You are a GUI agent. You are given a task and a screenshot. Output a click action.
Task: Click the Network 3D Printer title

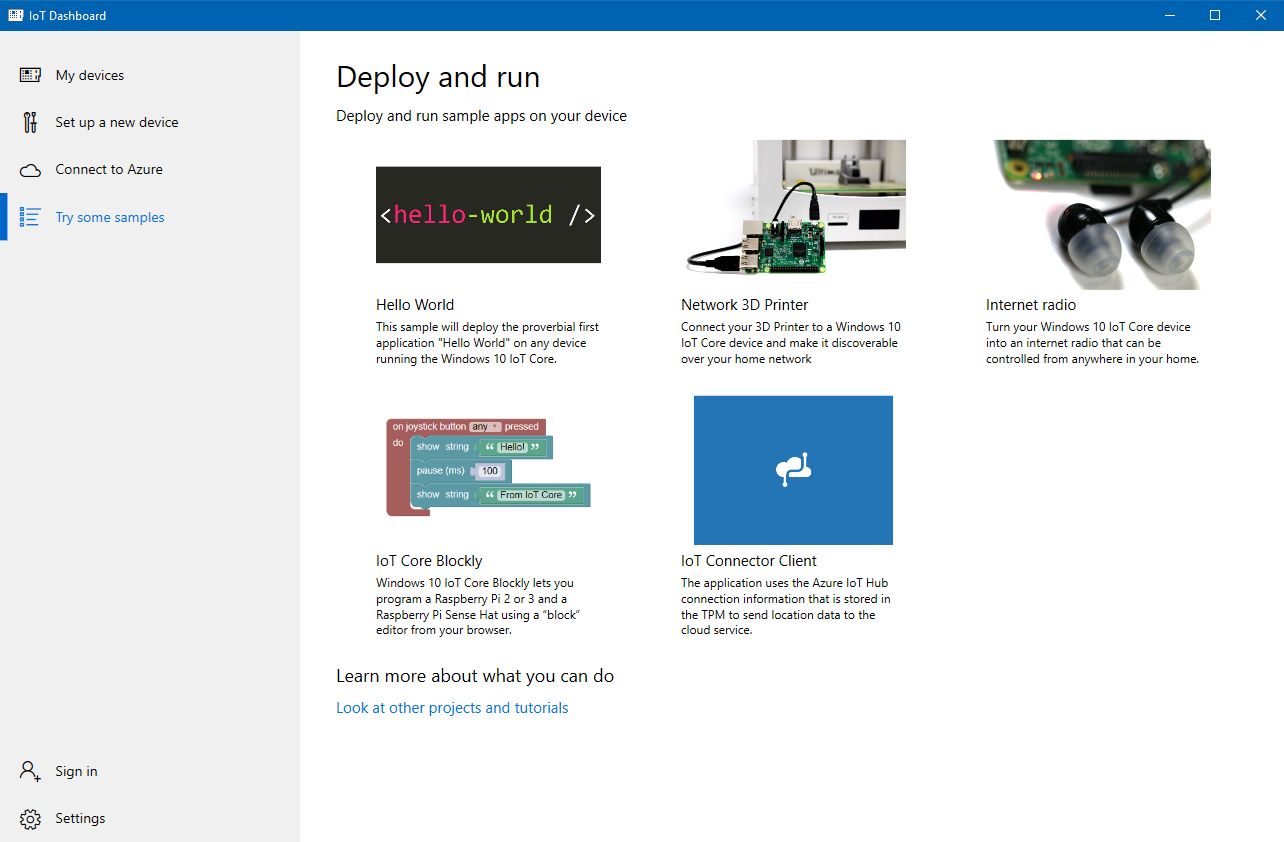pyautogui.click(x=745, y=305)
